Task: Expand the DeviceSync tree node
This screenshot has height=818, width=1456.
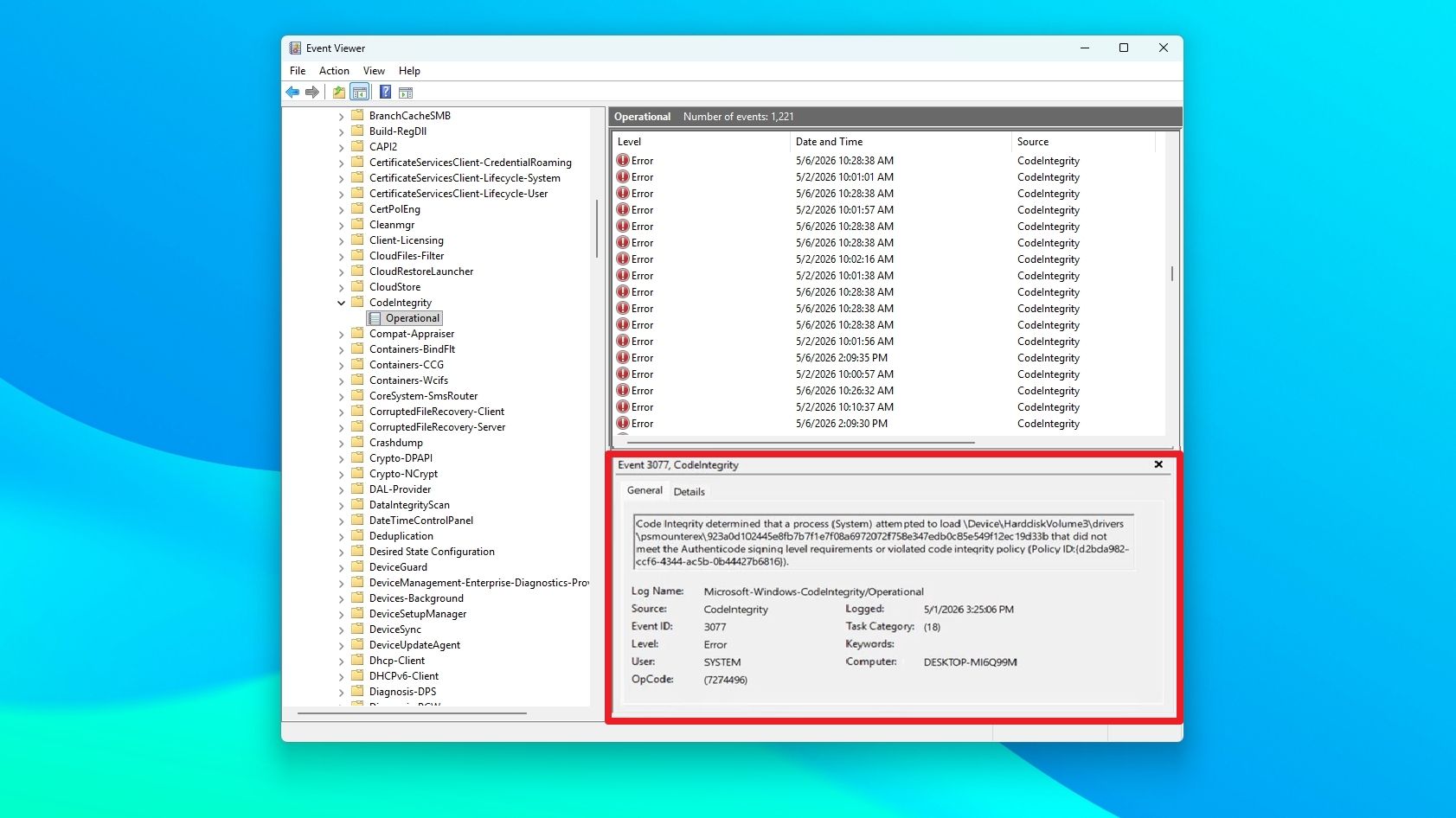Action: (341, 629)
